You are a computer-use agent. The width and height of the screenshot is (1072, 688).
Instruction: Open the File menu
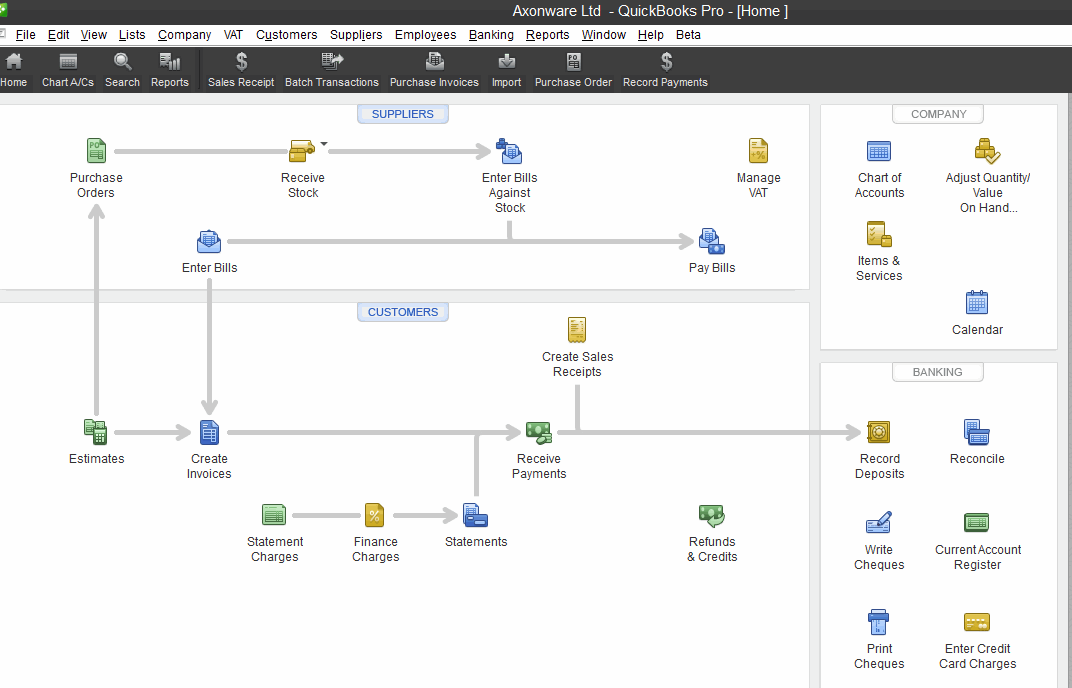(25, 35)
